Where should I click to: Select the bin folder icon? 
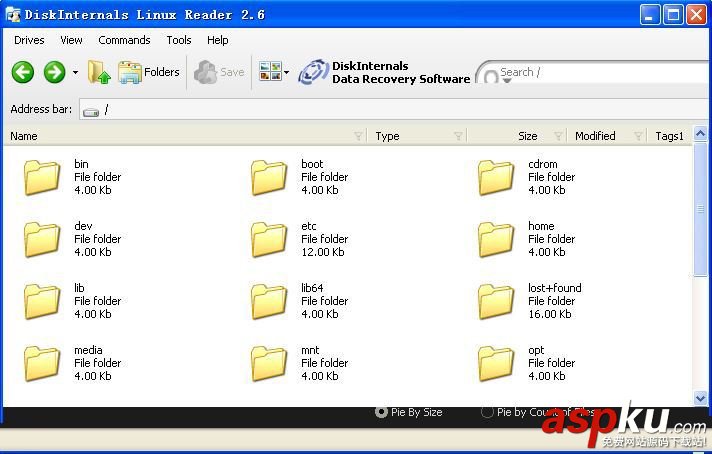(42, 178)
